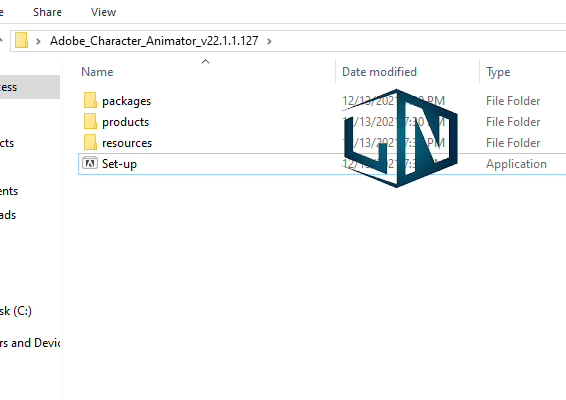Click the blue LN cube logo overlay
The height and width of the screenshot is (400, 566).
(401, 138)
